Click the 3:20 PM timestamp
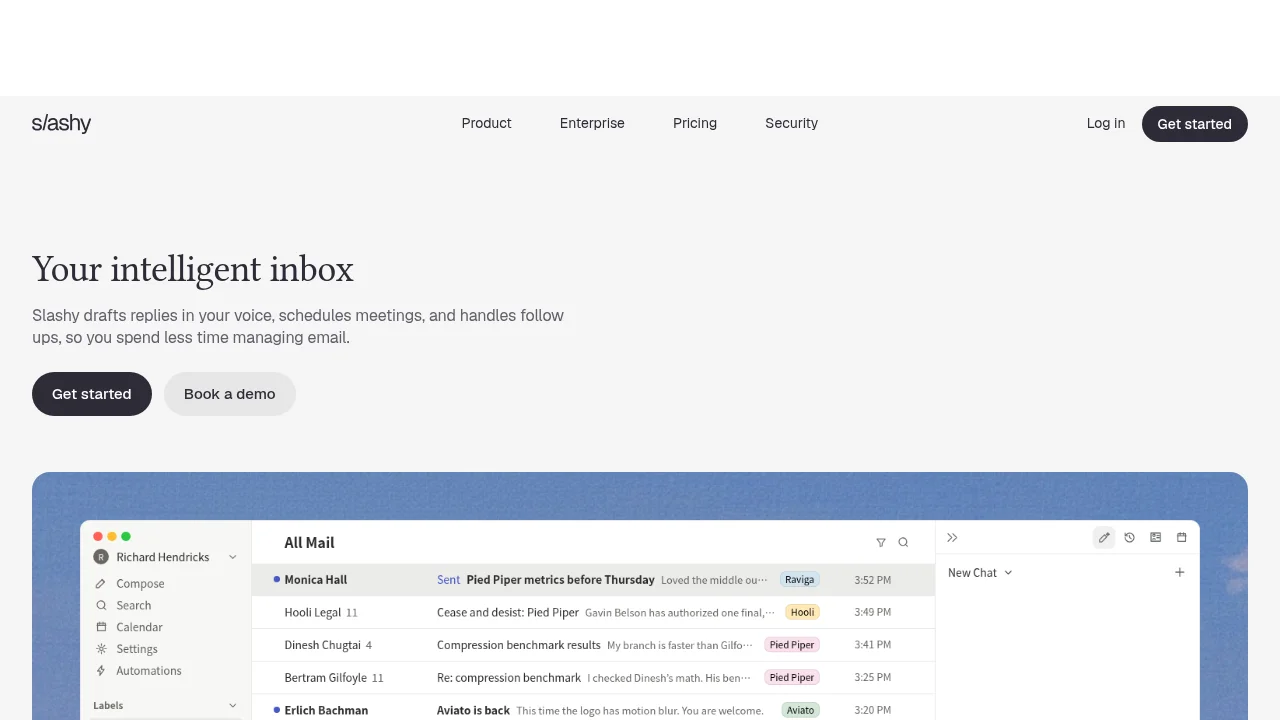Screen dimensions: 1280x720 pyautogui.click(x=873, y=710)
